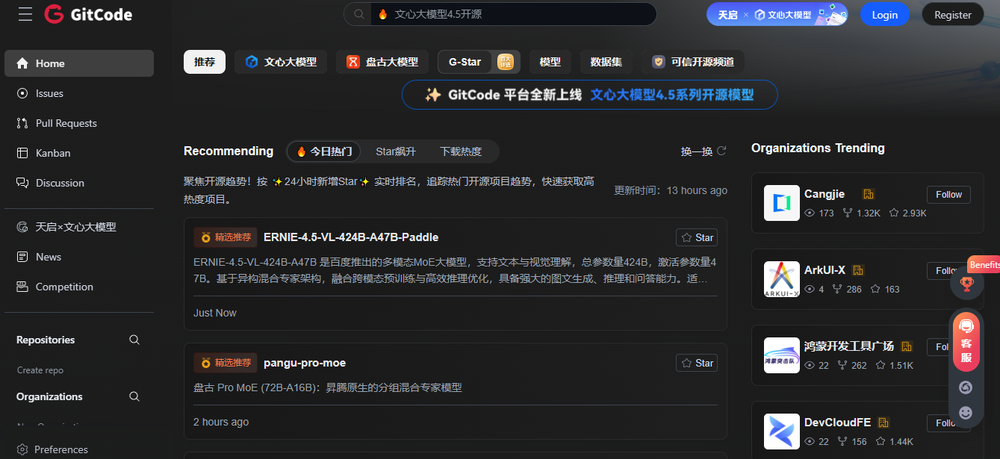The width and height of the screenshot is (1000, 459).
Task: Open the hamburger menu icon
Action: pos(25,15)
